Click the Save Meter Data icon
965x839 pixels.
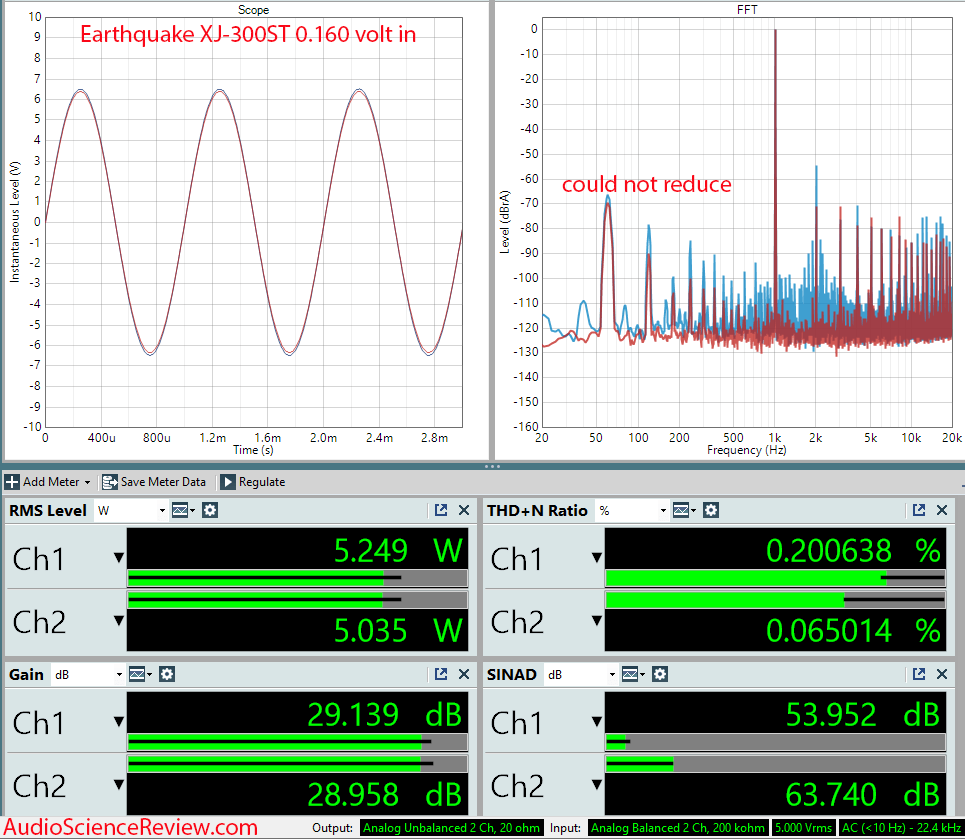click(x=110, y=482)
